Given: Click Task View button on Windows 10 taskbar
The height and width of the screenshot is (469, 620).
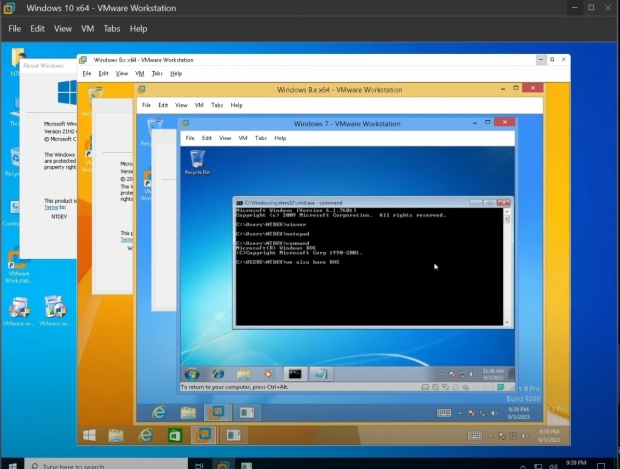Looking at the screenshot, I should (199, 465).
